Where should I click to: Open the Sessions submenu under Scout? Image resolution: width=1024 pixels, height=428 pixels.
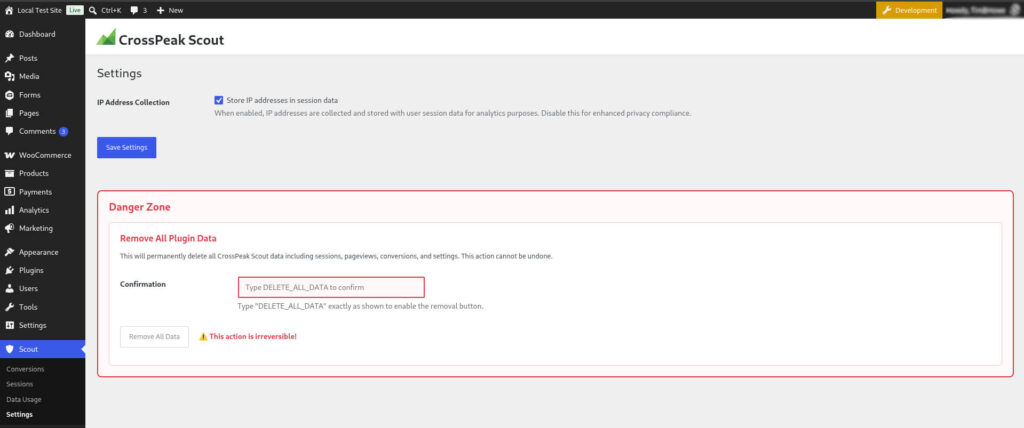(20, 384)
